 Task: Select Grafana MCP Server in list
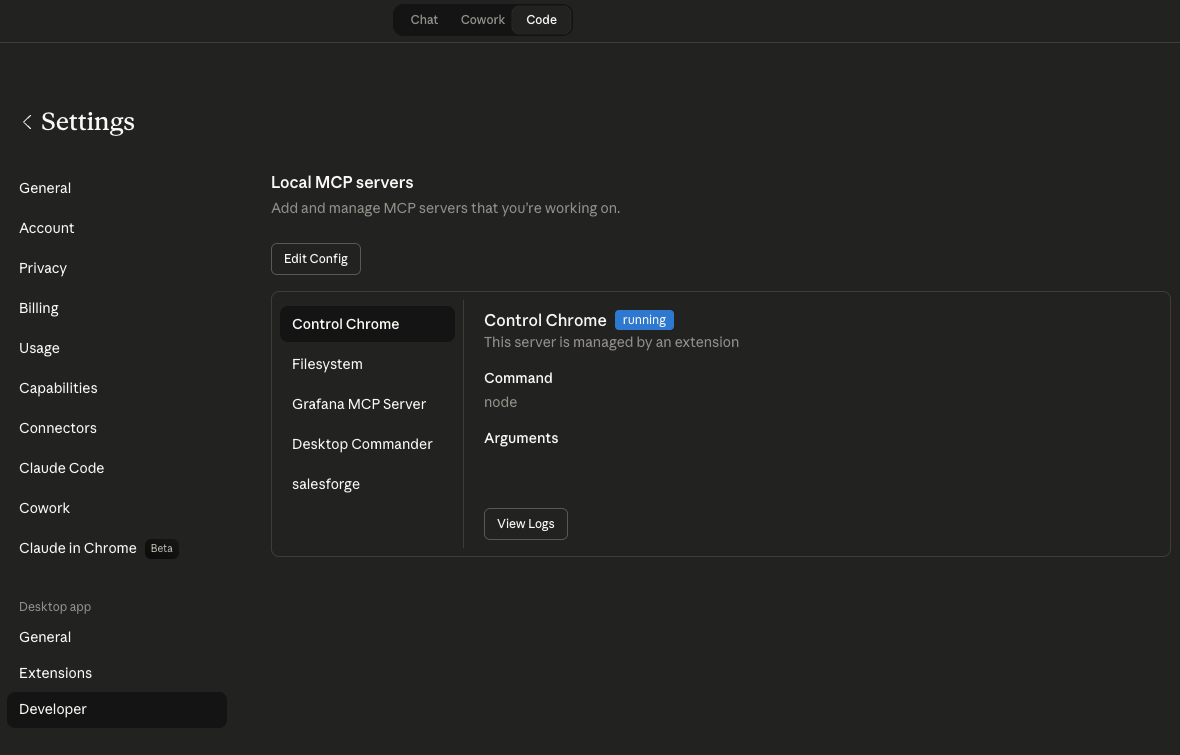[x=359, y=404]
